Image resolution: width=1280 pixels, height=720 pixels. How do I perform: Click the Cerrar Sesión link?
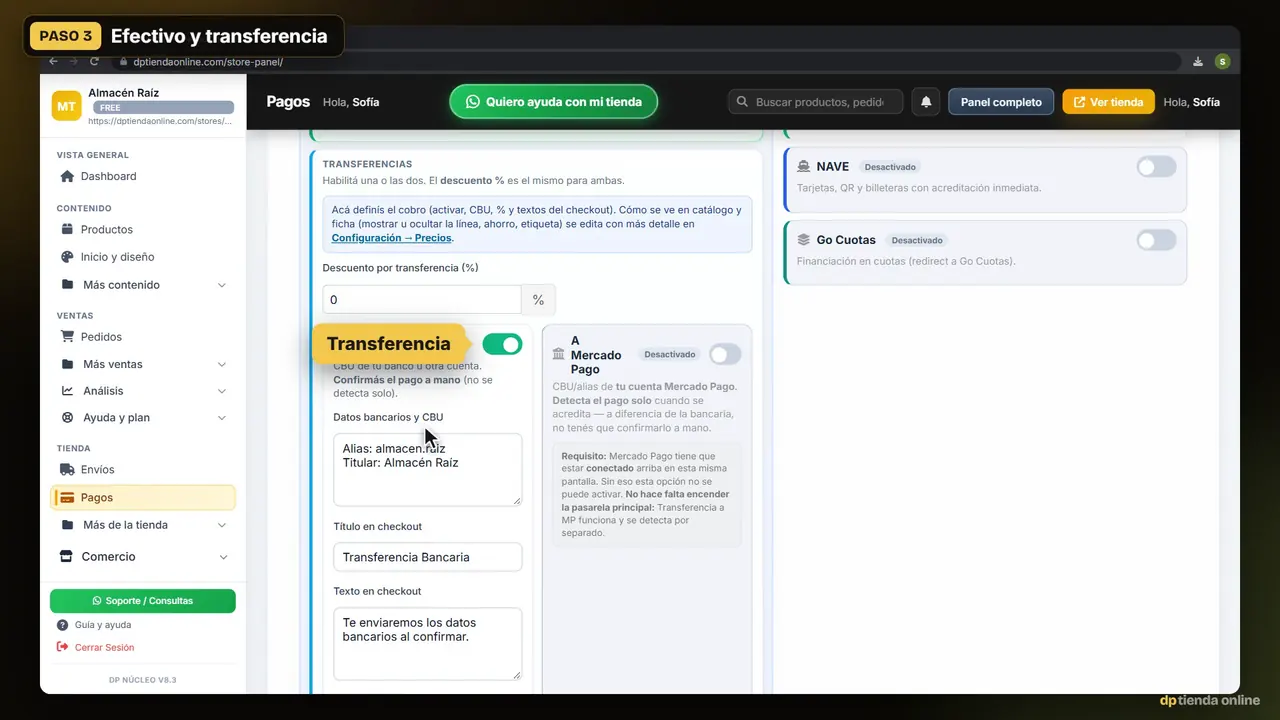[104, 648]
